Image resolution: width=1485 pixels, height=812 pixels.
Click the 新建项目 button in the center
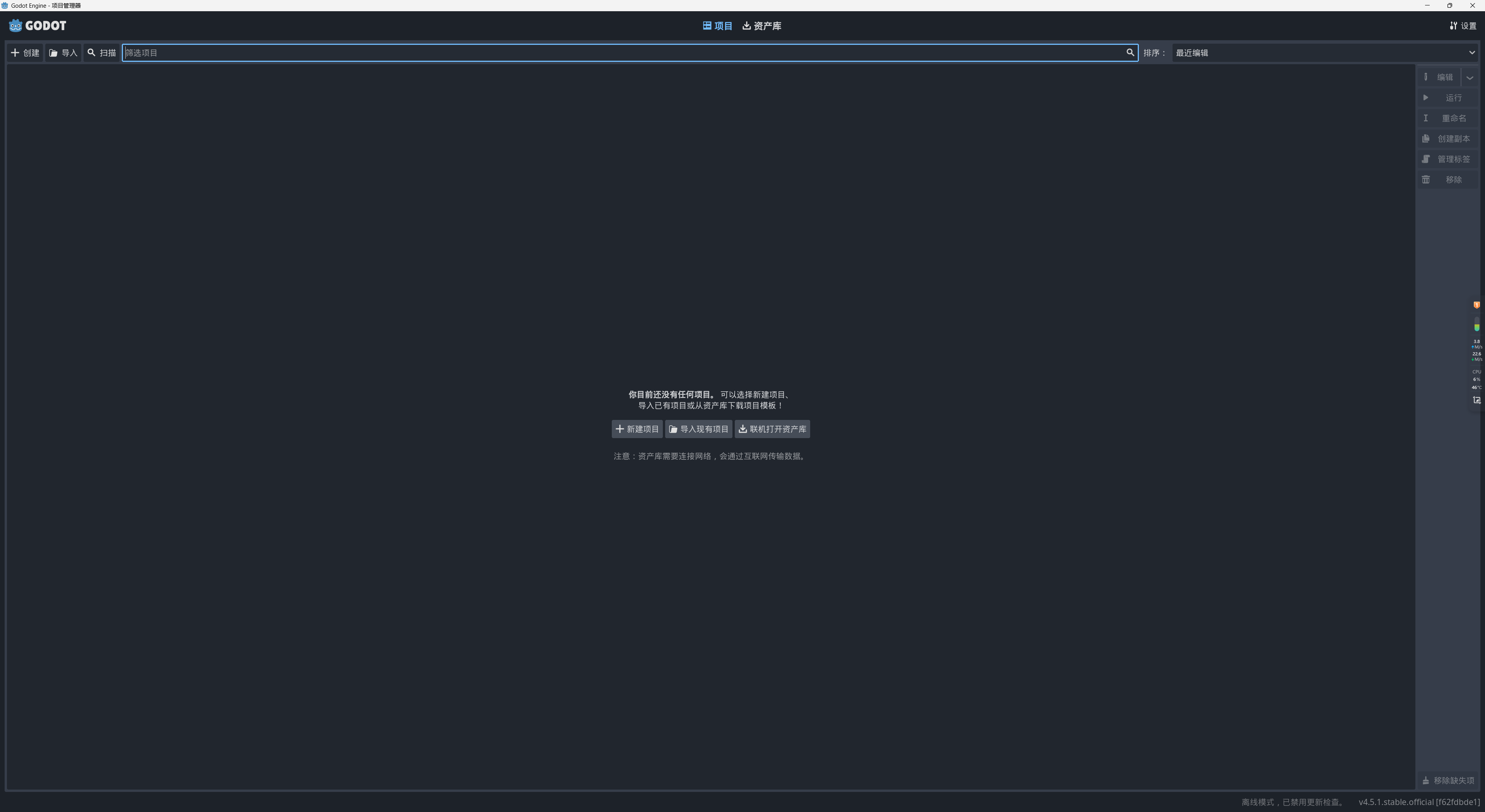click(x=637, y=429)
